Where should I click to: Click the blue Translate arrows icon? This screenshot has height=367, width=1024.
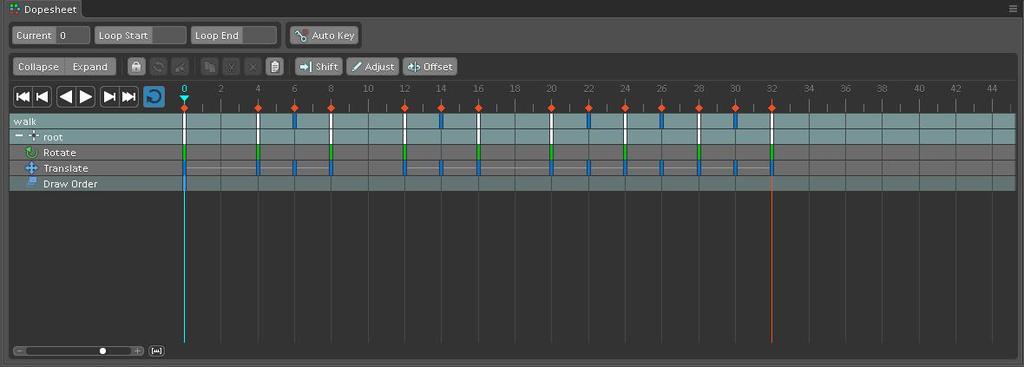coord(31,168)
